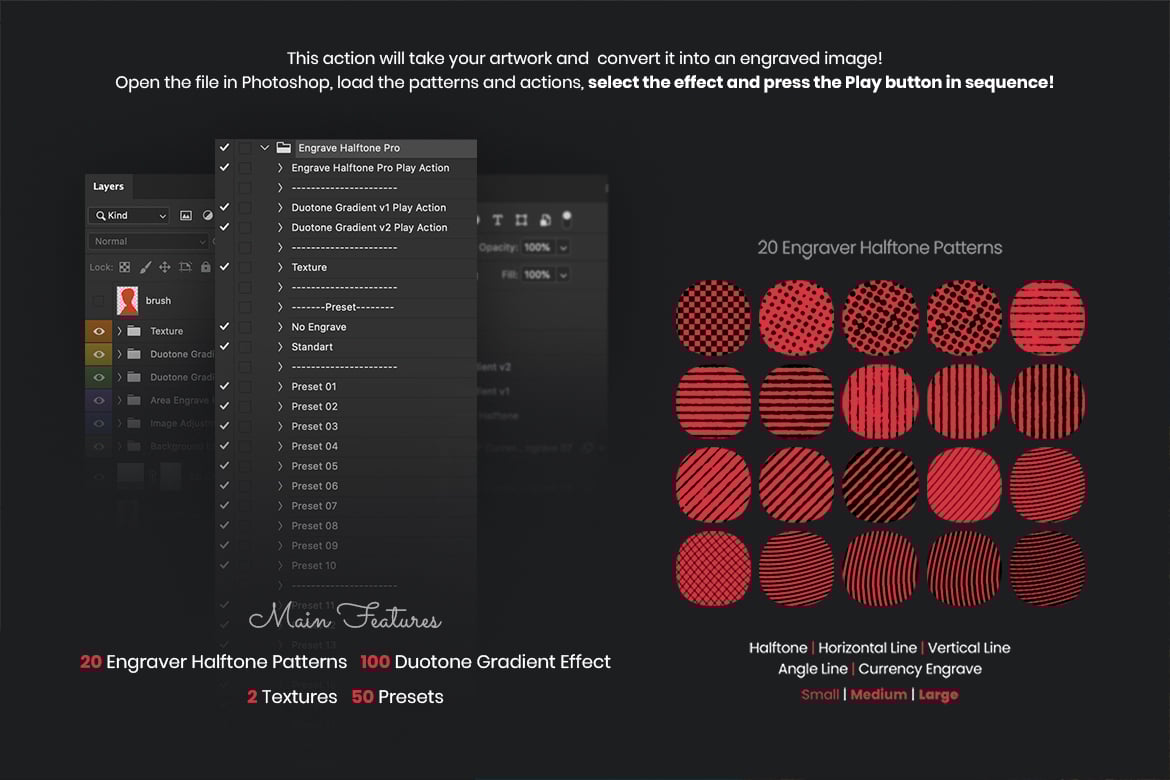Open the Opacity slider dropdown arrow

[x=563, y=247]
